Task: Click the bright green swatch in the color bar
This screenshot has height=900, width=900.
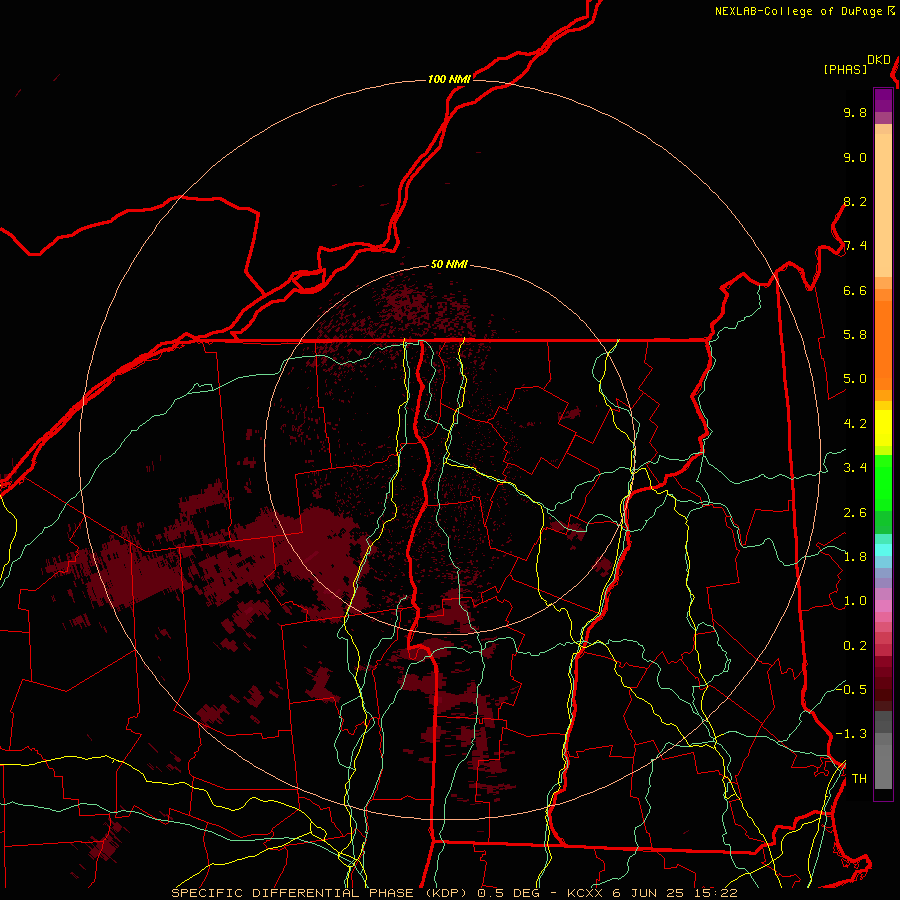Action: pos(883,482)
